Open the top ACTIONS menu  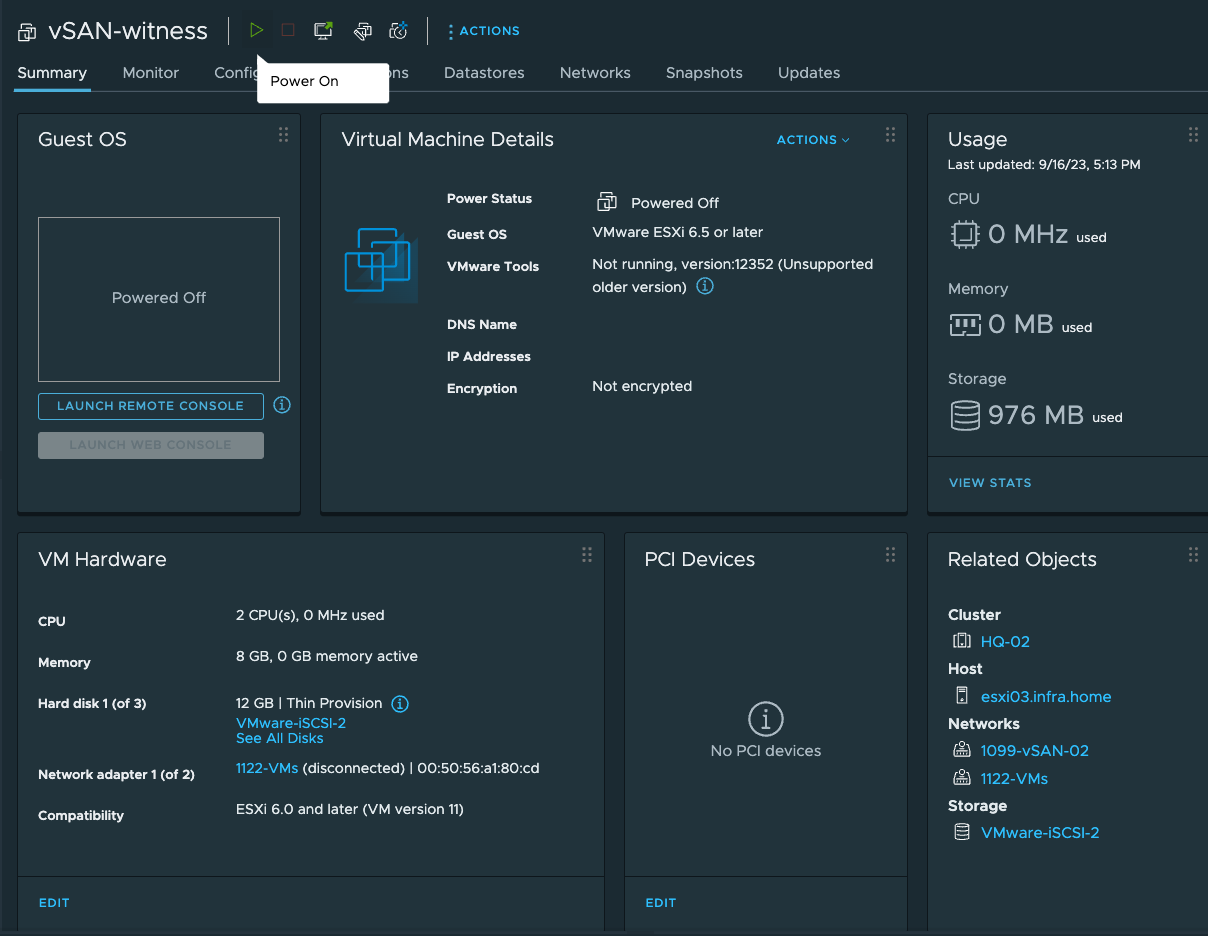[483, 31]
